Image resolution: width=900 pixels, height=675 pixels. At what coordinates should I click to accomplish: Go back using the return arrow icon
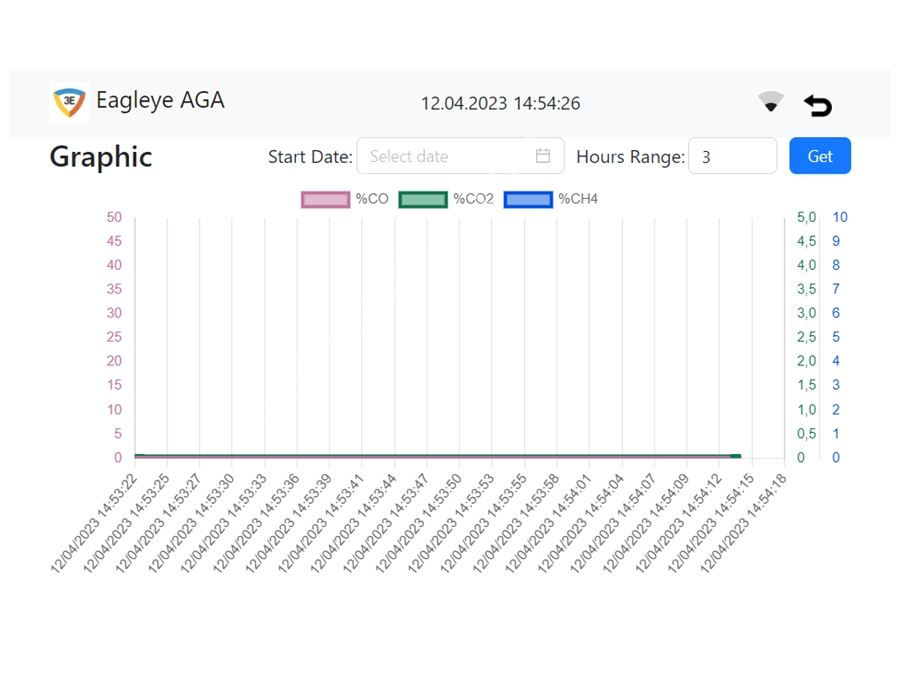(818, 105)
